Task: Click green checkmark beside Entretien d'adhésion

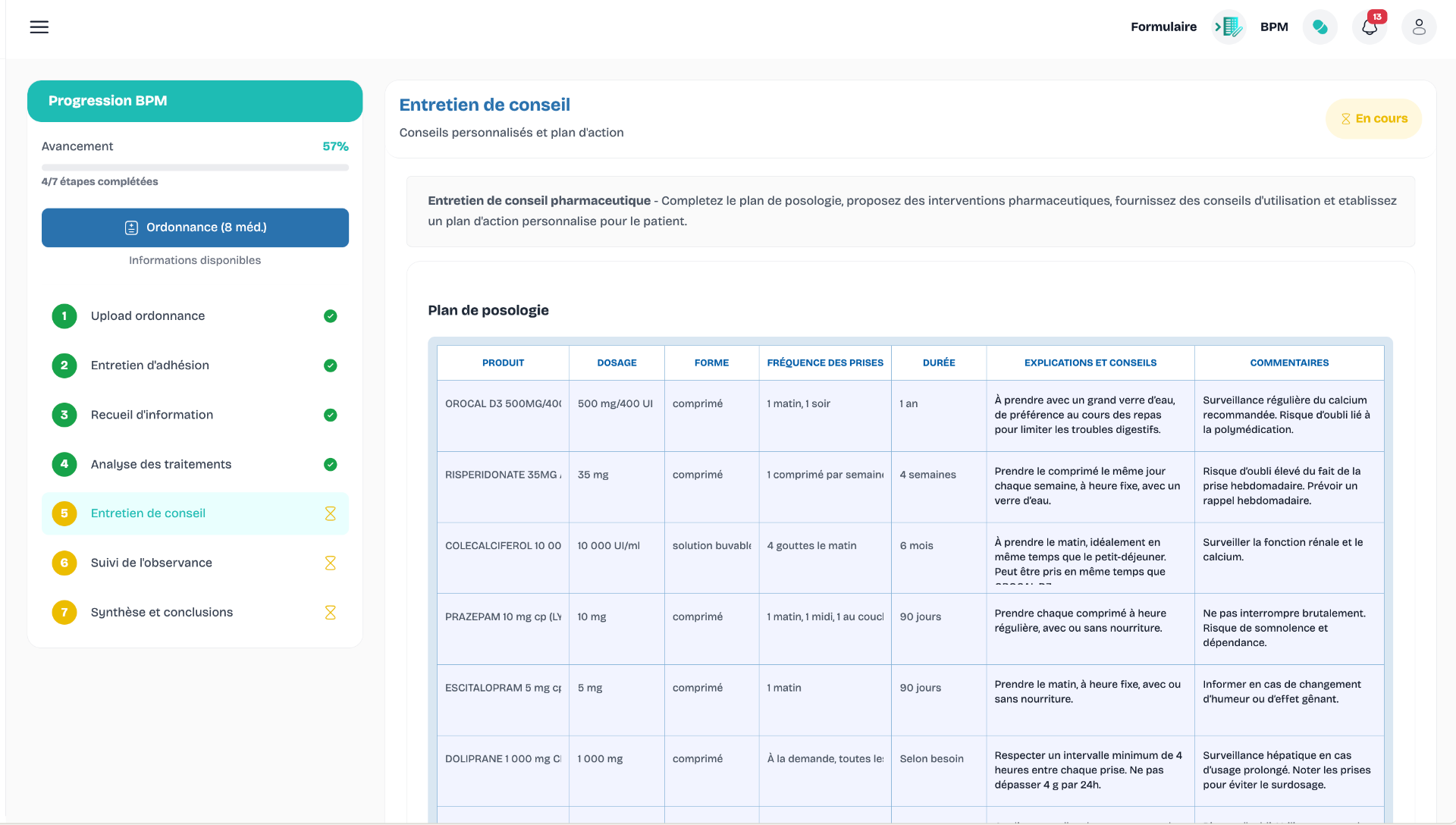Action: click(331, 365)
